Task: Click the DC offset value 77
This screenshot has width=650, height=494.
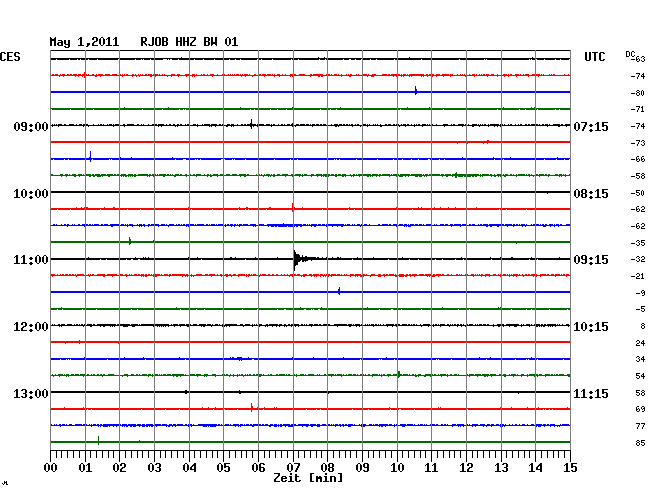Action: pos(640,426)
